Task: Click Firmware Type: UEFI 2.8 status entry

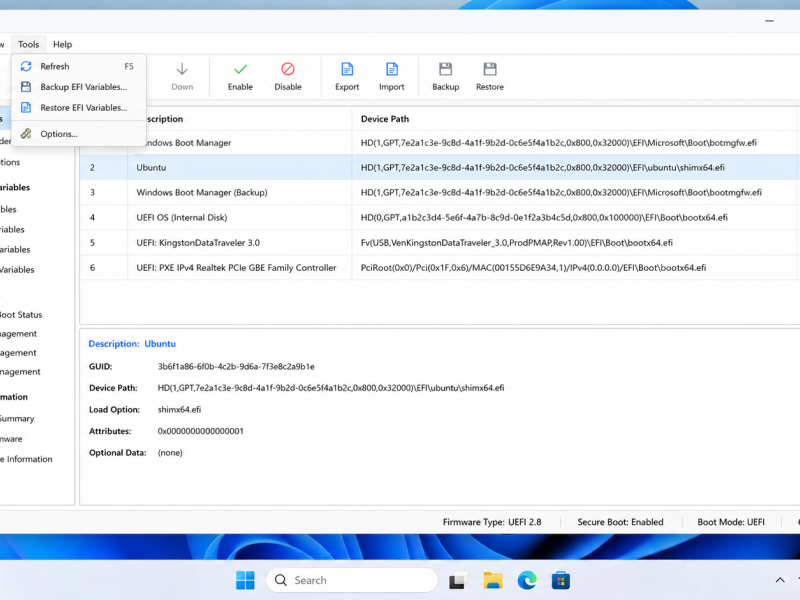Action: pyautogui.click(x=492, y=522)
